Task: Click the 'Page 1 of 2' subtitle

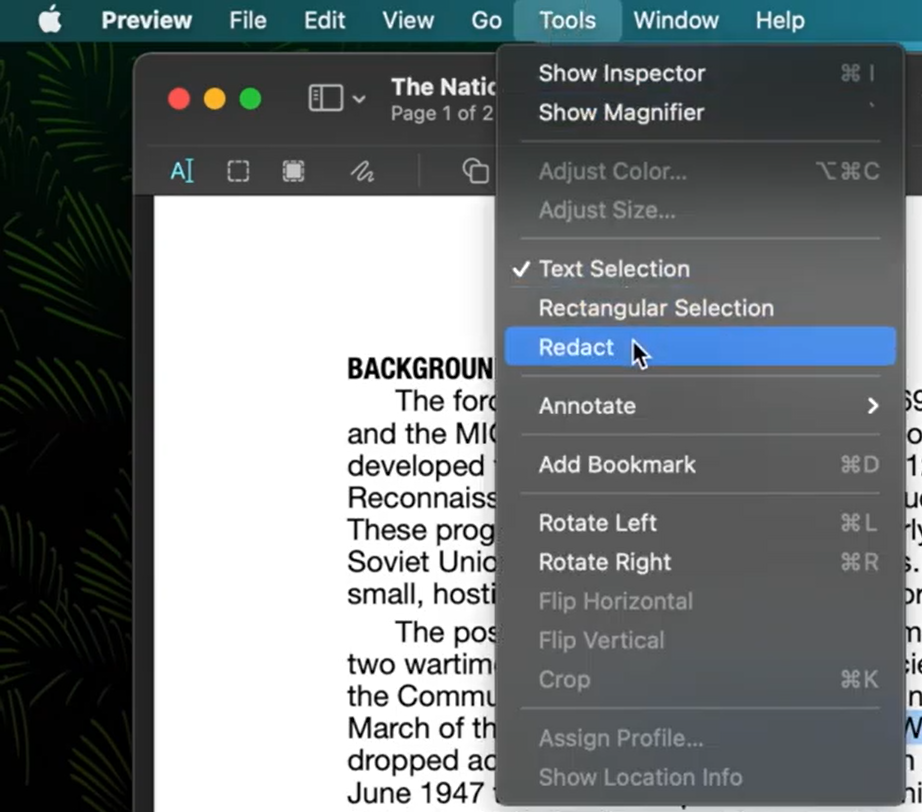Action: [442, 113]
